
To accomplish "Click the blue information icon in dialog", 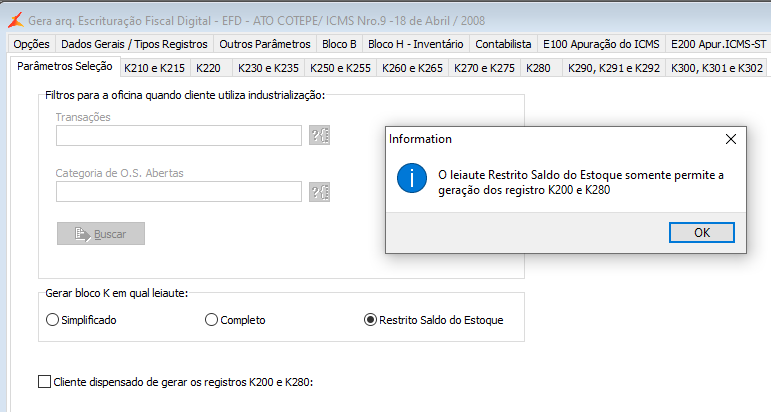I will point(411,177).
